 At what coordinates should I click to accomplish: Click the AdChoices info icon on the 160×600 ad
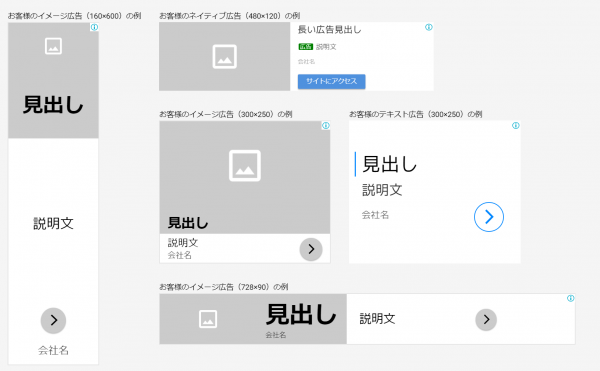(x=95, y=27)
